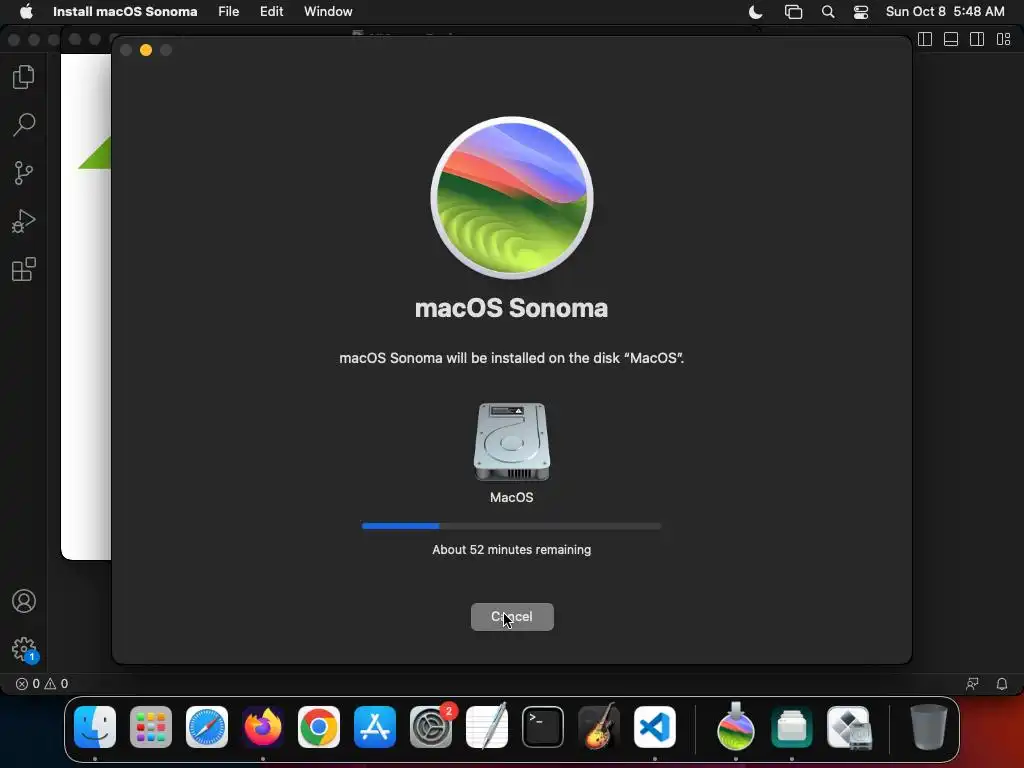Toggle bottom panel layout in VS Code
This screenshot has width=1024, height=768.
pyautogui.click(x=951, y=39)
